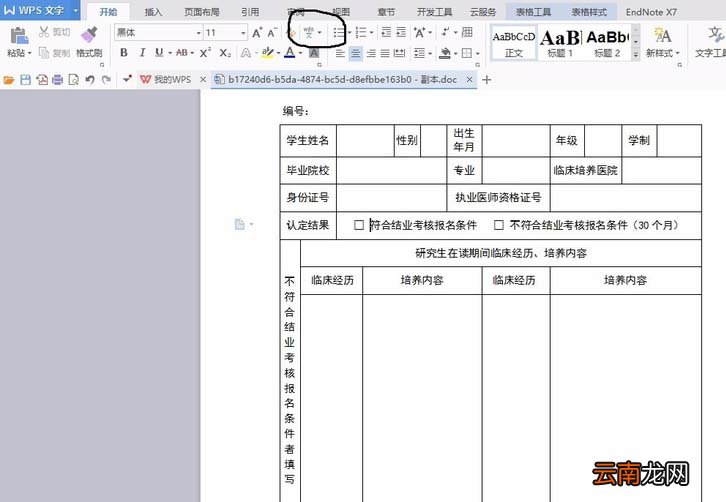Apply yellow text highlight color
This screenshot has height=502, width=726.
coord(267,53)
